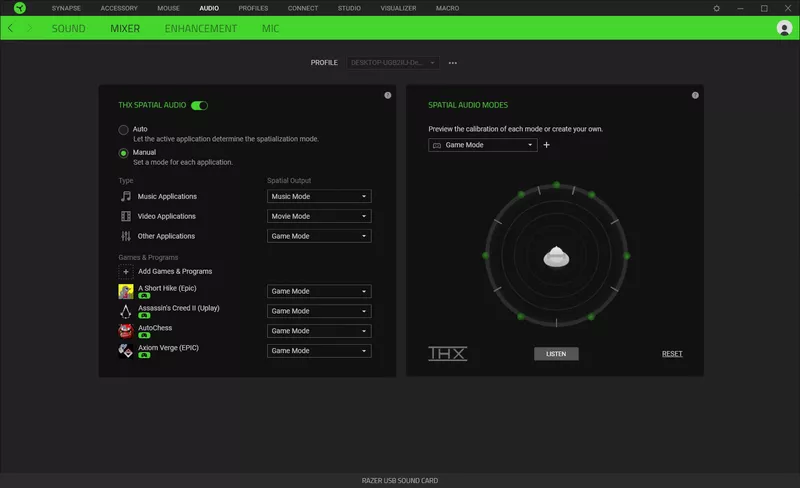Screen dimensions: 800x488
Task: Open the Connect tab
Action: [x=303, y=8]
